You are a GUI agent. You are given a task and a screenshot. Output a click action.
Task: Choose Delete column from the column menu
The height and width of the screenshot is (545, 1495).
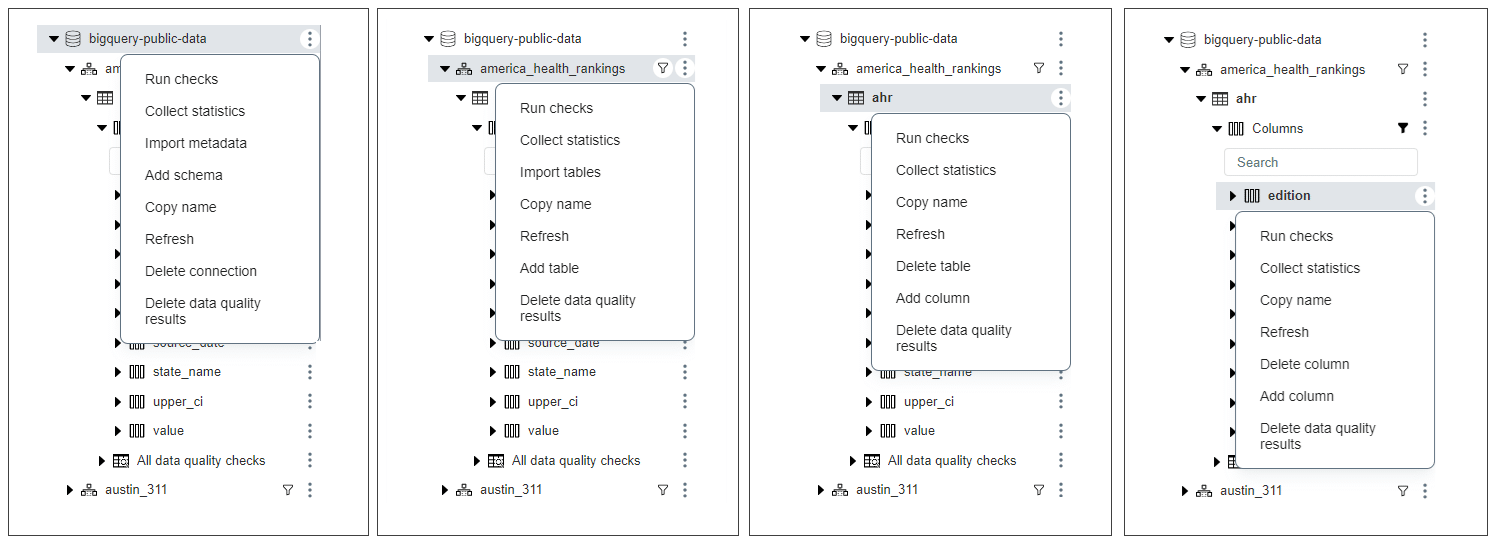[1305, 364]
